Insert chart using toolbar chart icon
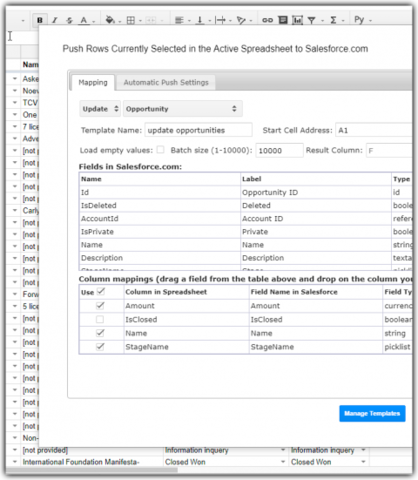The width and height of the screenshot is (418, 480). pyautogui.click(x=297, y=20)
